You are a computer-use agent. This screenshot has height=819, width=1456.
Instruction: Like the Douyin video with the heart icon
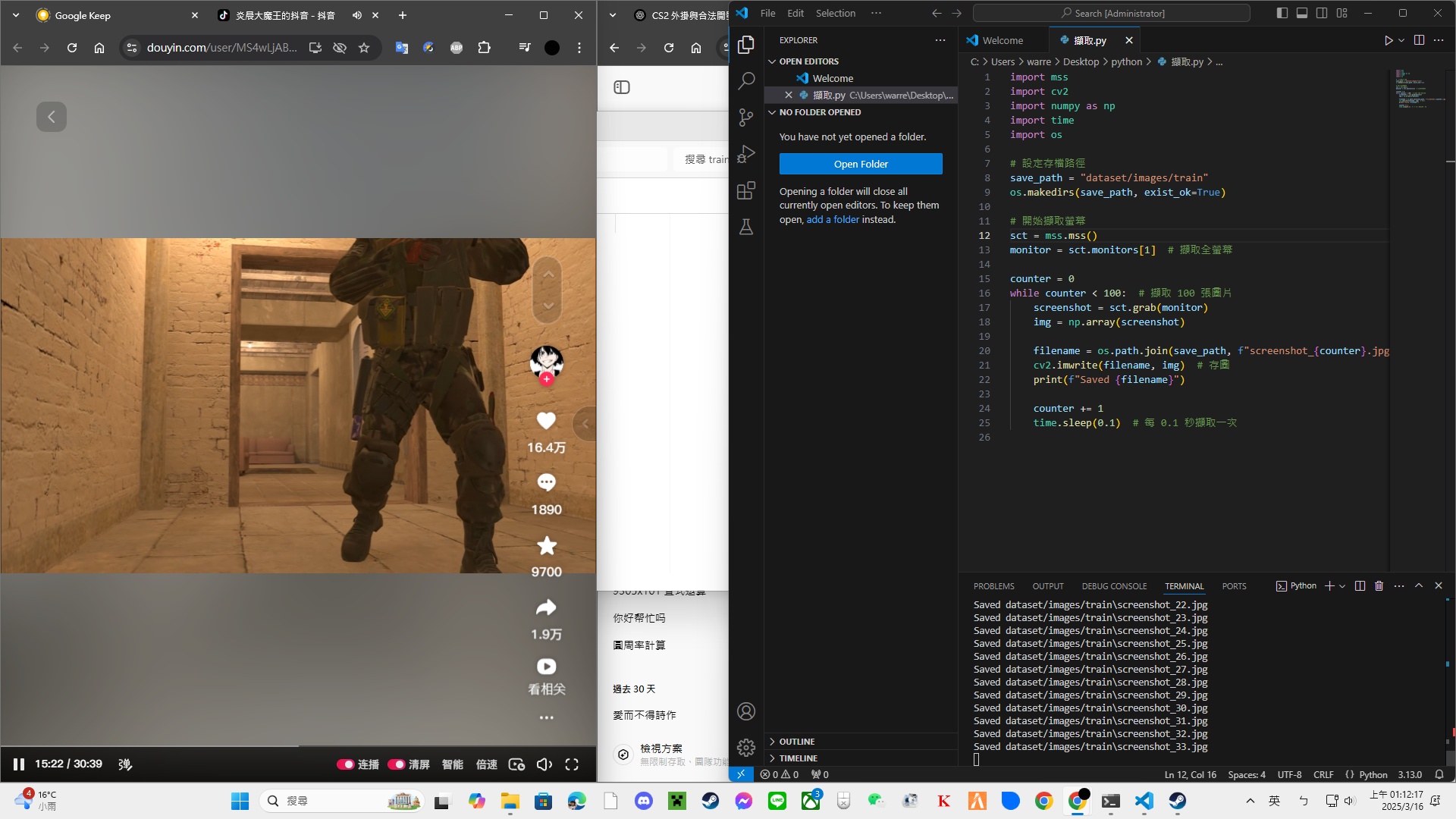point(546,420)
